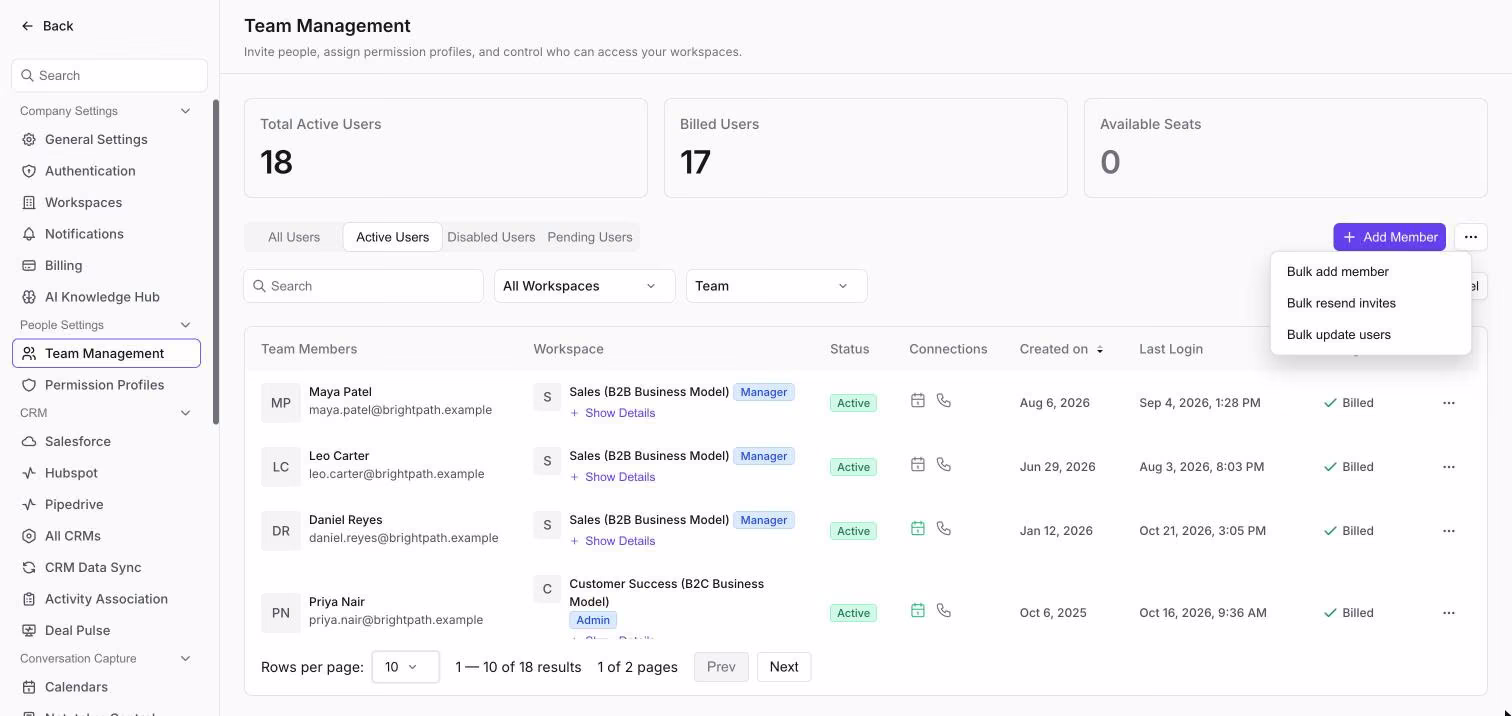Screen dimensions: 1512x716
Task: Sort by Created on column
Action: coord(1061,349)
